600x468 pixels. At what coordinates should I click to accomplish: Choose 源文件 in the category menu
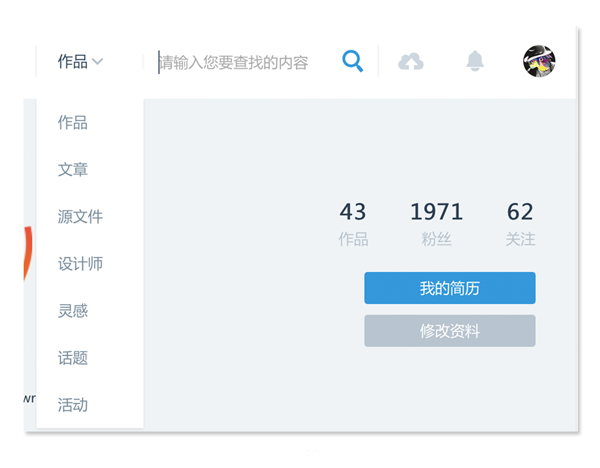tap(80, 217)
